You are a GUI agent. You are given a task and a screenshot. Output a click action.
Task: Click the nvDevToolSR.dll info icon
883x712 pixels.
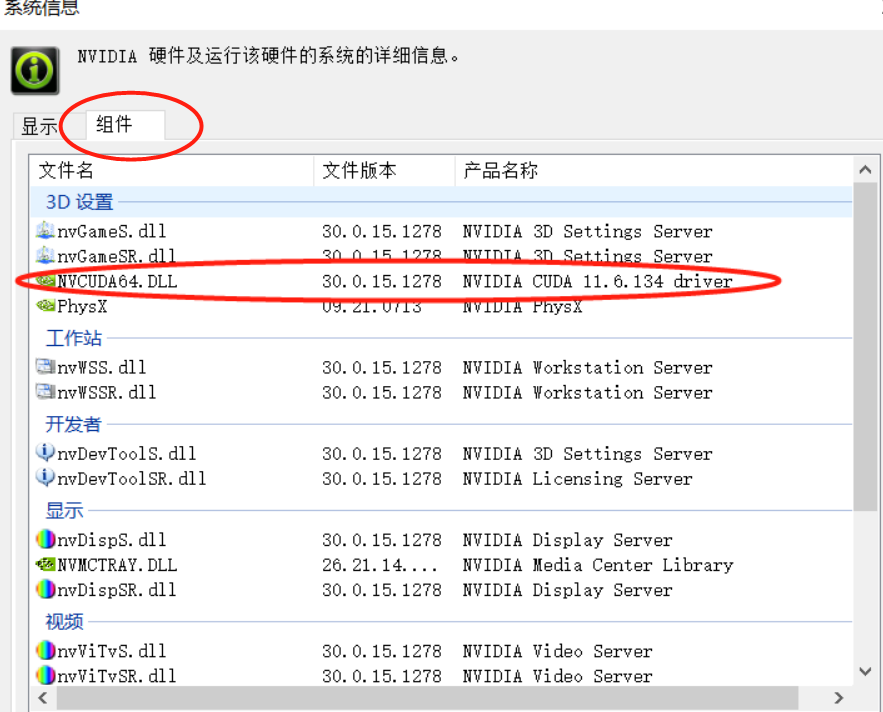point(45,478)
